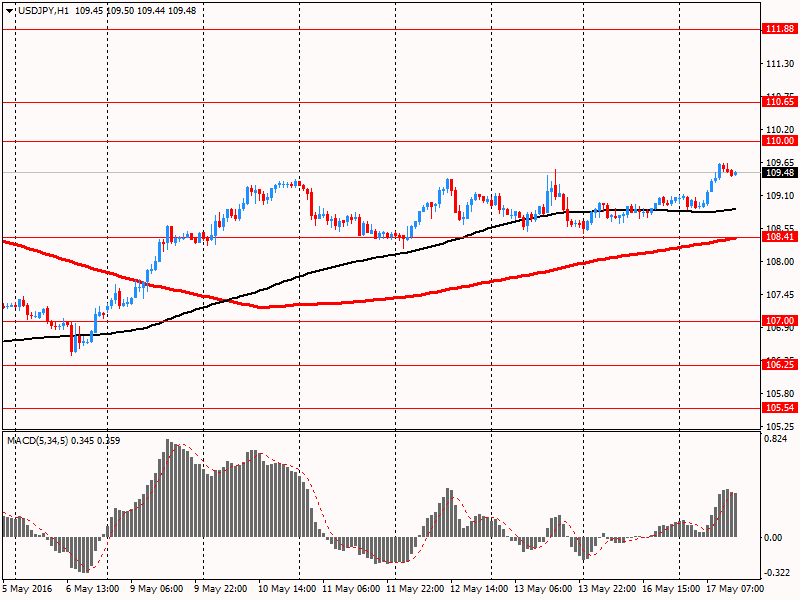Click the 108.00 price scale value

coord(780,262)
